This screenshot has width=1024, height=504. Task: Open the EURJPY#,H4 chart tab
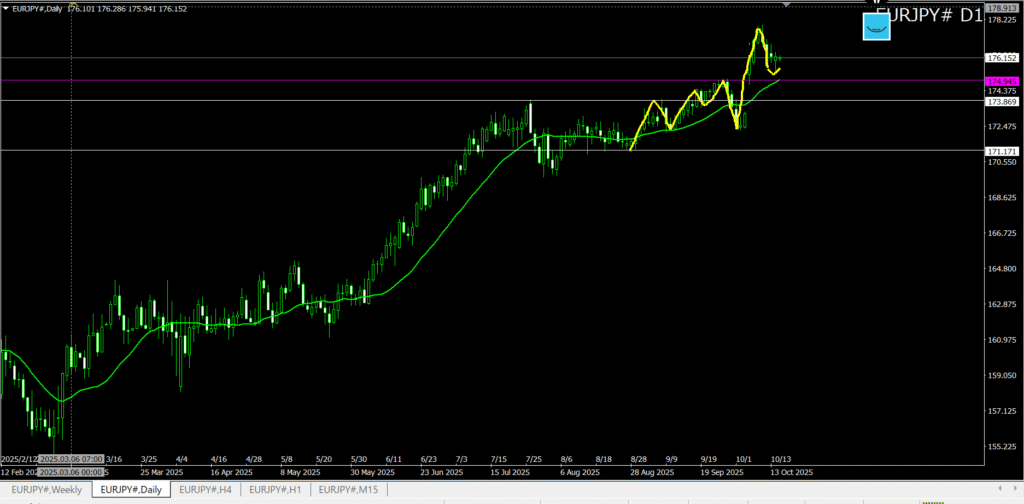pos(205,489)
